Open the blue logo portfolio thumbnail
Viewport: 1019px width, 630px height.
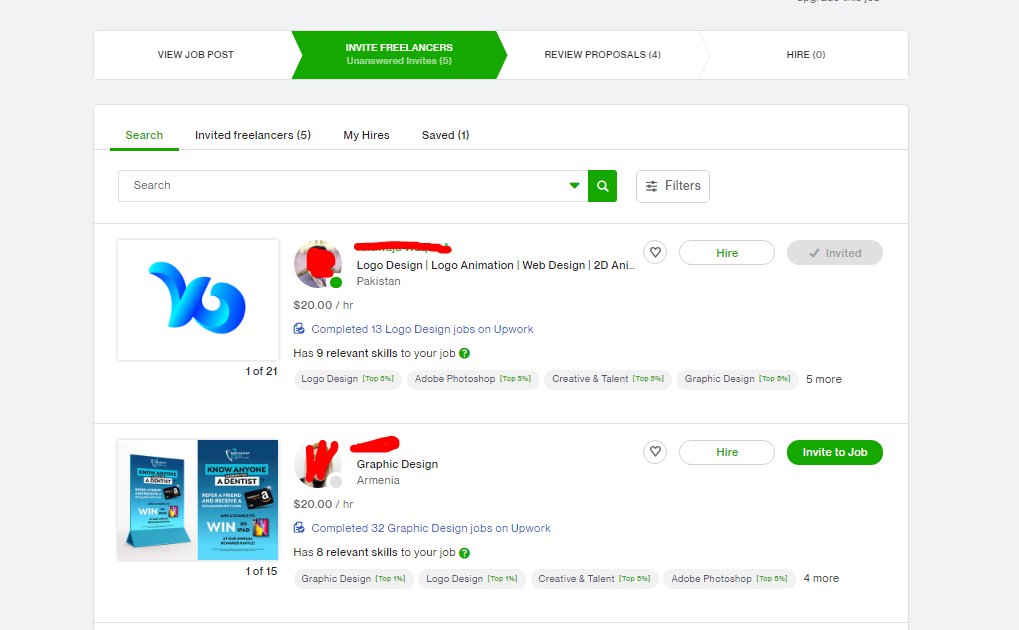[198, 300]
